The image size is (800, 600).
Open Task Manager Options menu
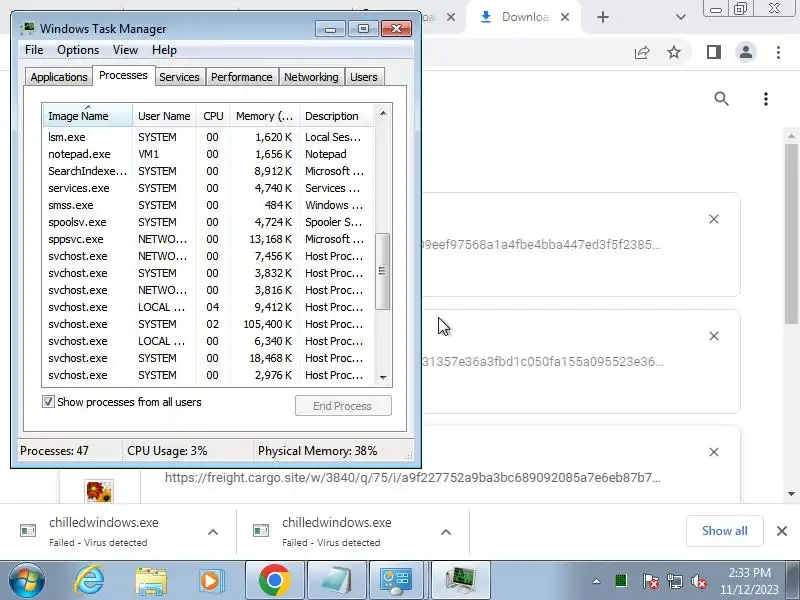[x=78, y=50]
